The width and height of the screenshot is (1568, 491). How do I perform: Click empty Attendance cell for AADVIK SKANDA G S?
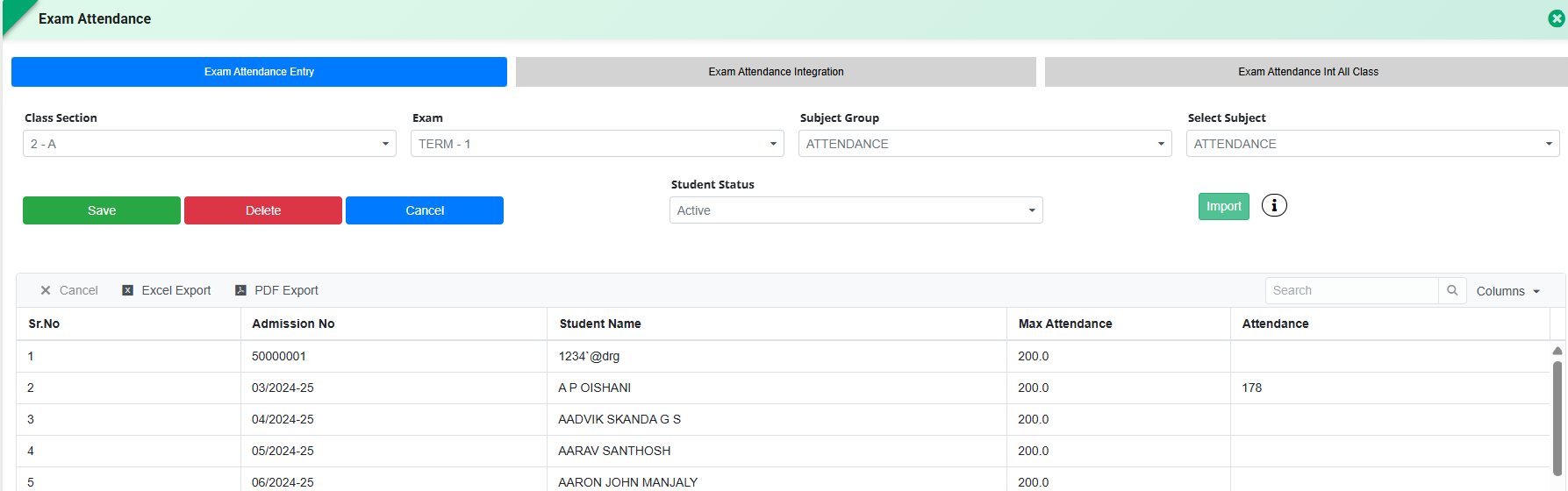(x=1390, y=419)
